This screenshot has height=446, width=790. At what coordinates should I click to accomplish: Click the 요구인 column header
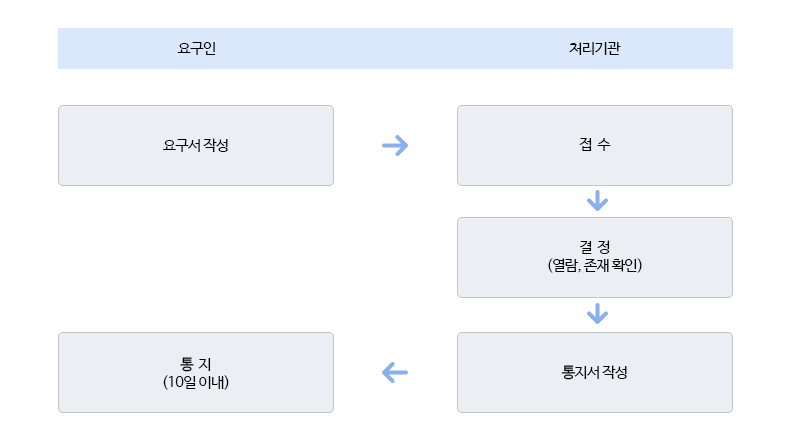196,48
